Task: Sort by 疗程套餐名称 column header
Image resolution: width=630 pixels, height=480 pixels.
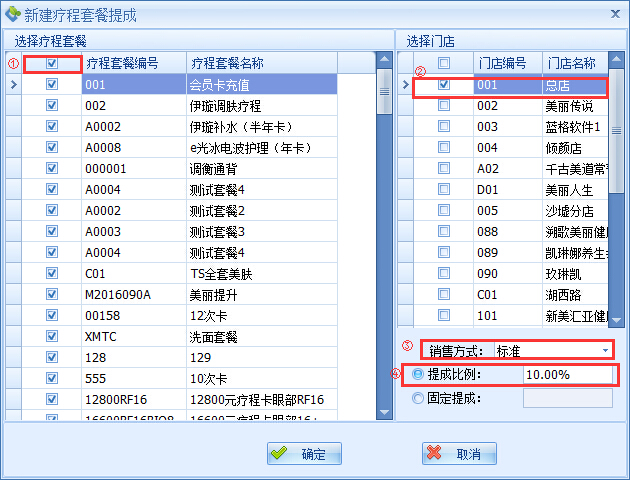Action: 260,63
